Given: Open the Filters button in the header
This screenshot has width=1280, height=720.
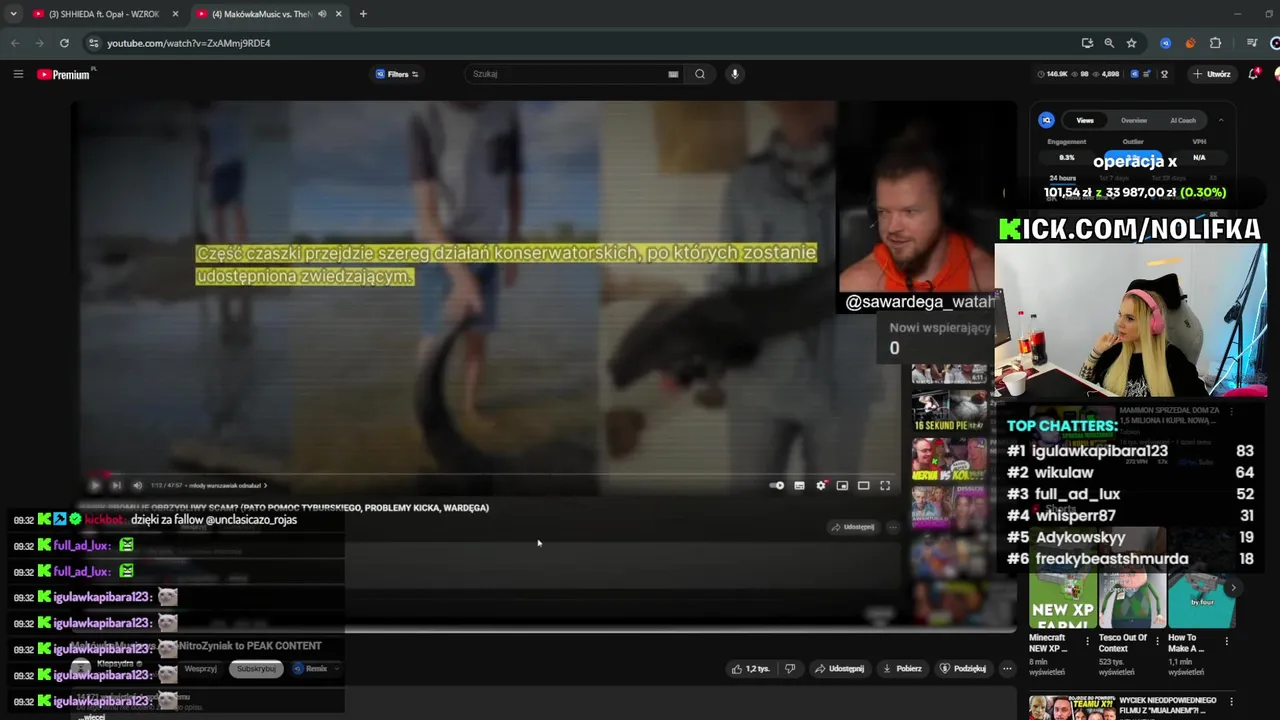Looking at the screenshot, I should click(x=397, y=74).
